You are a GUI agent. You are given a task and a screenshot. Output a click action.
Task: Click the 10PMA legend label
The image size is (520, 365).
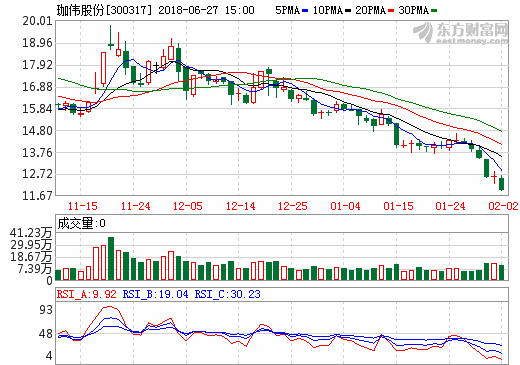[x=327, y=10]
